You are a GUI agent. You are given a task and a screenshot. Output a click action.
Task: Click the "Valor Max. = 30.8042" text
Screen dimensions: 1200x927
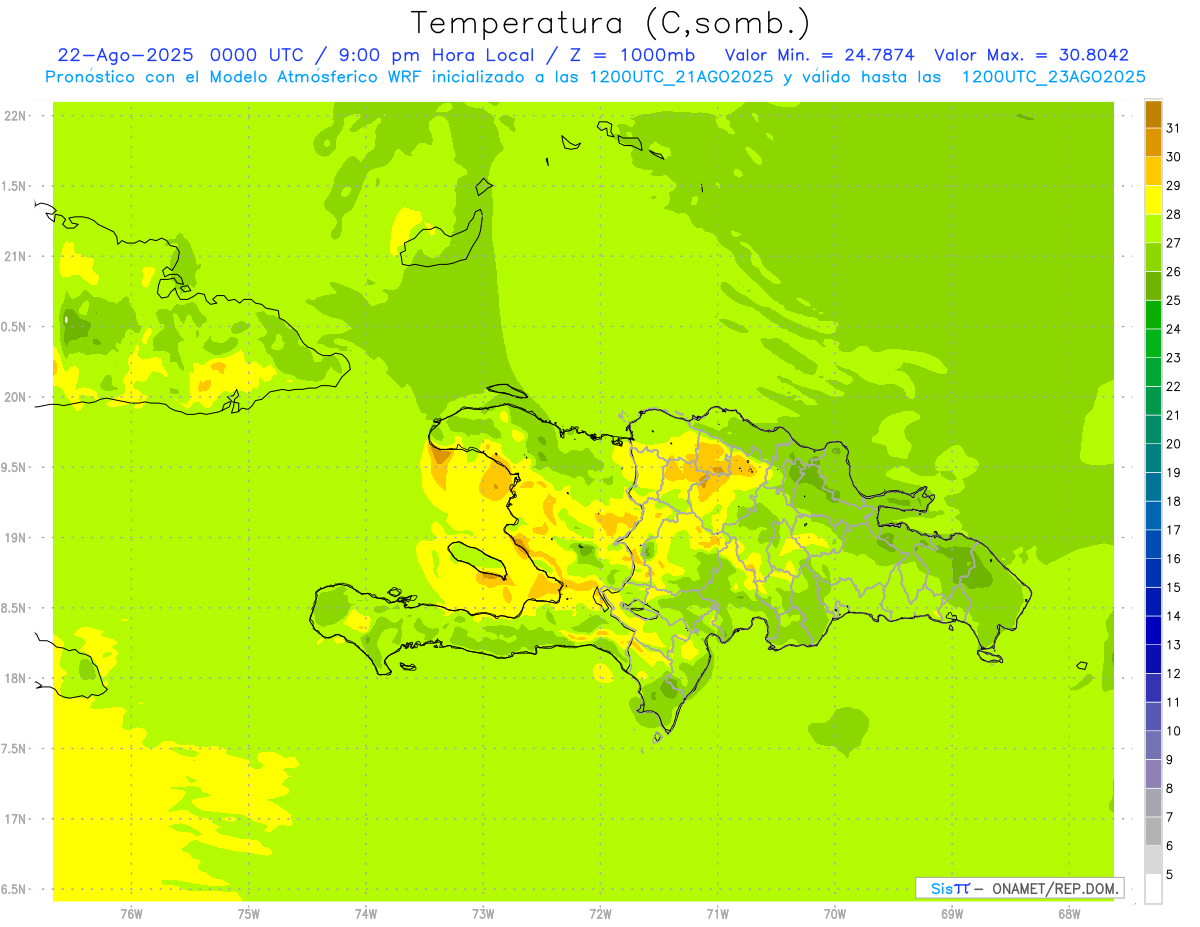click(1031, 55)
